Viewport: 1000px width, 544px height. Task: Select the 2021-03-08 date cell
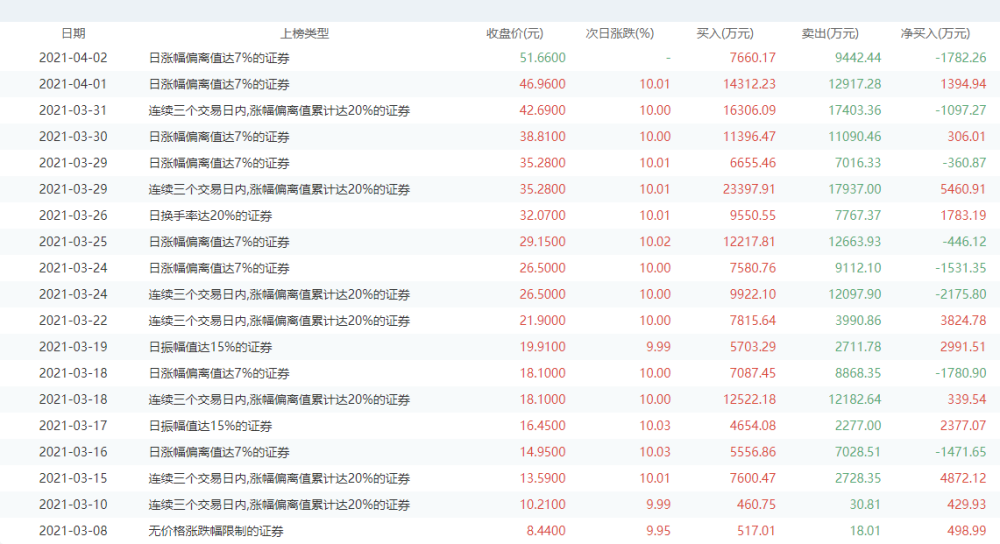(x=73, y=531)
